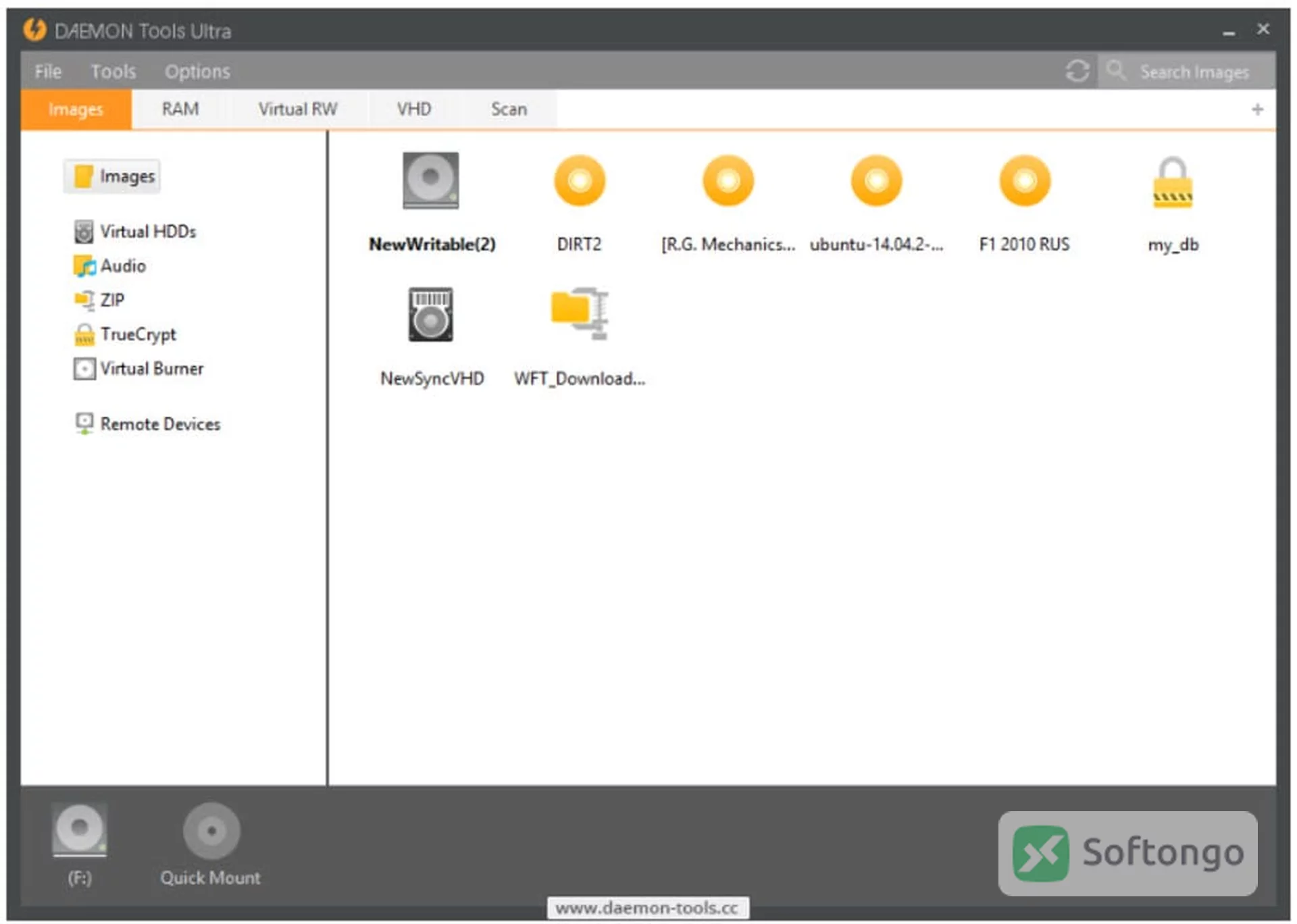
Task: Select TrueCrypt category in the sidebar
Action: tap(125, 334)
